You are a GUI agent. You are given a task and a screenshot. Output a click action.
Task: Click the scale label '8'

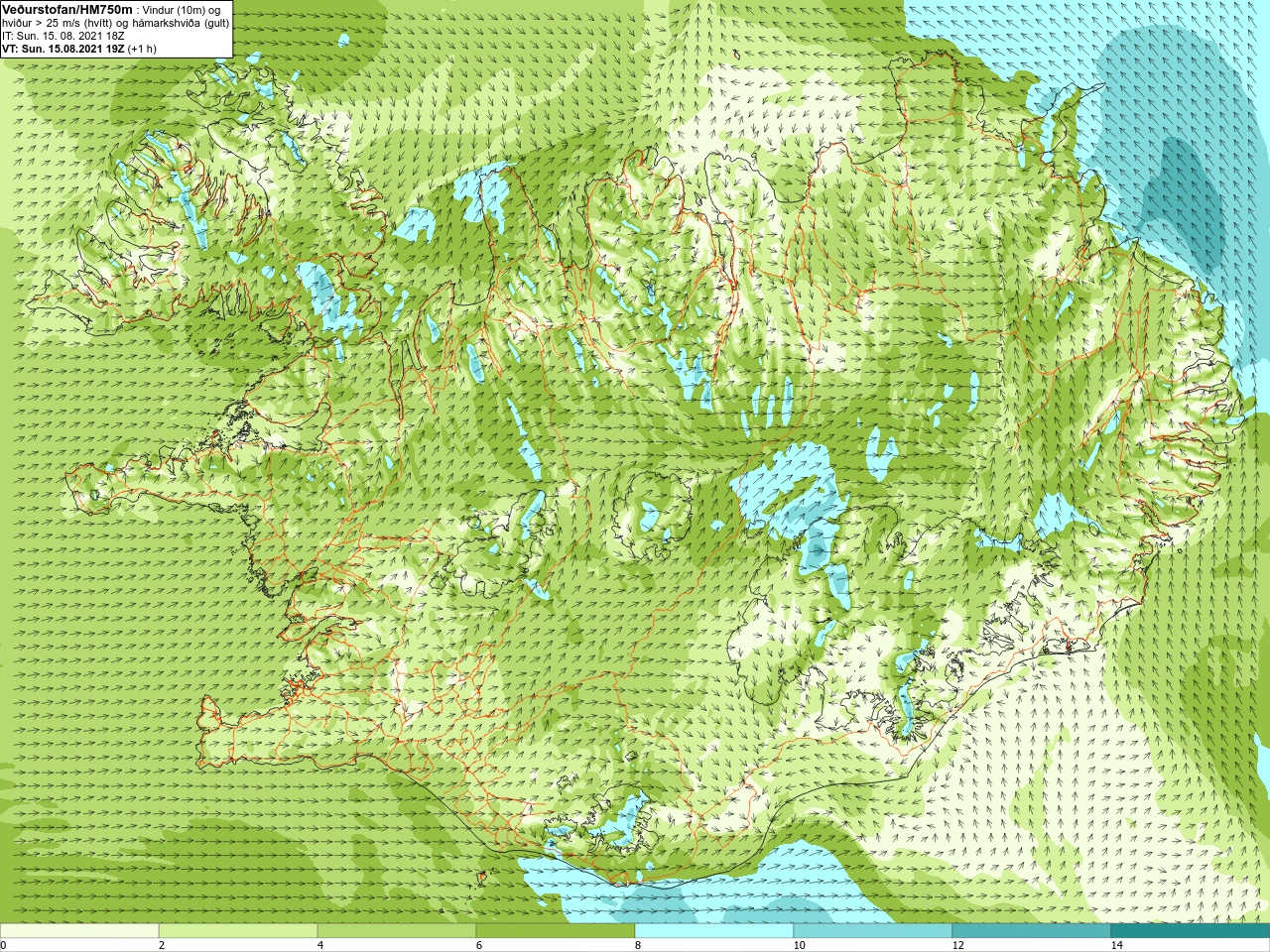[638, 945]
